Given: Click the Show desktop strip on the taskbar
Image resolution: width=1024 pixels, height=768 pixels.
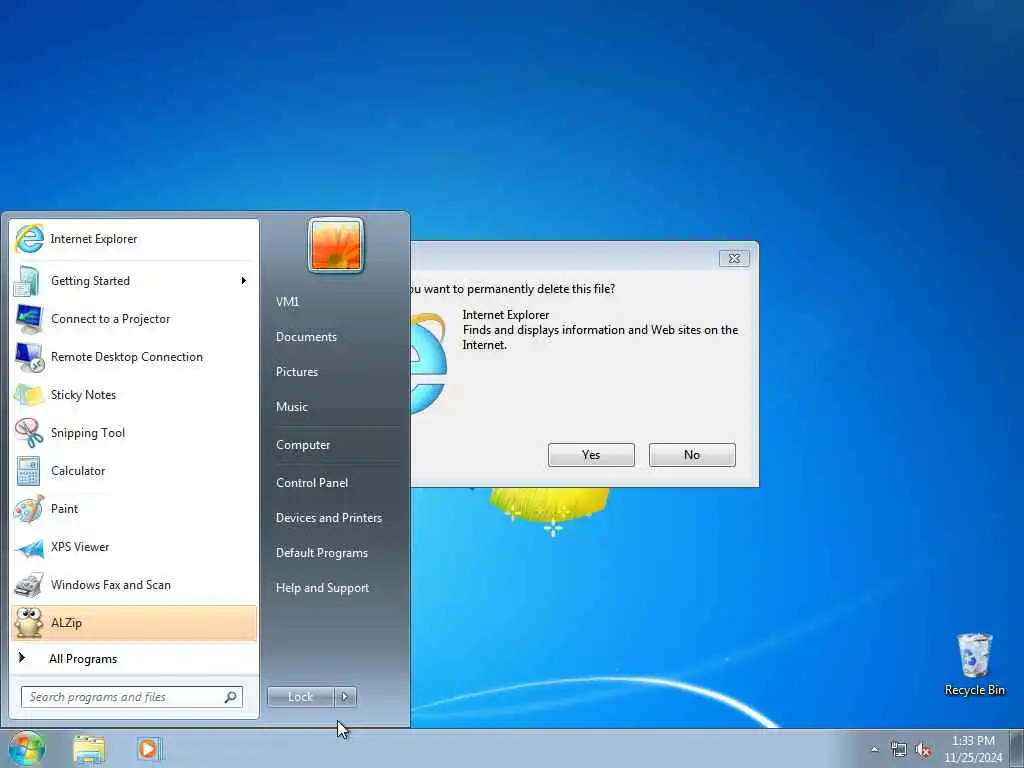Looking at the screenshot, I should [1017, 748].
